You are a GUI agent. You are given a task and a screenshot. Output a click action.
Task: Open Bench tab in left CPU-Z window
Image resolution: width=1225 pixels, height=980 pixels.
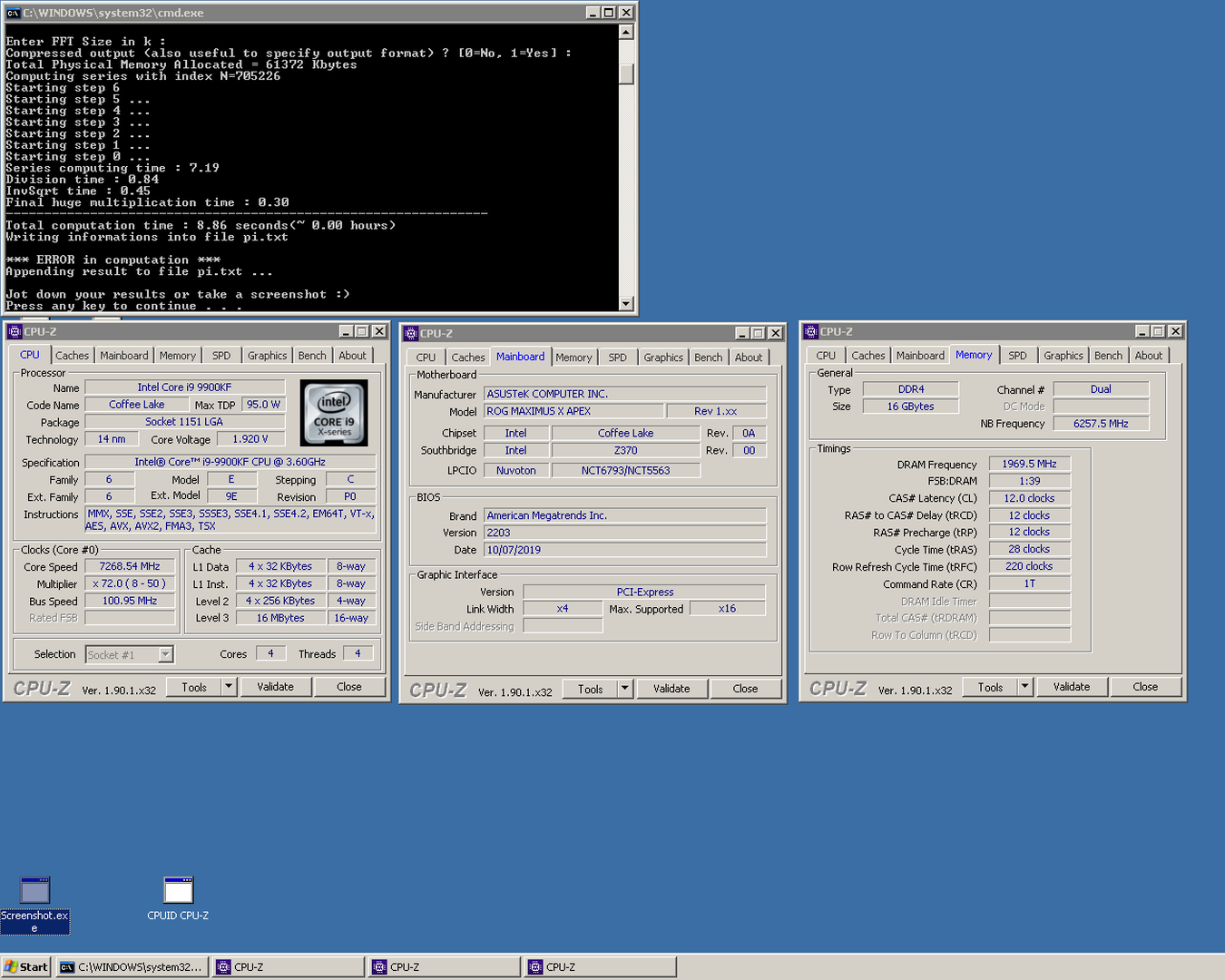312,356
